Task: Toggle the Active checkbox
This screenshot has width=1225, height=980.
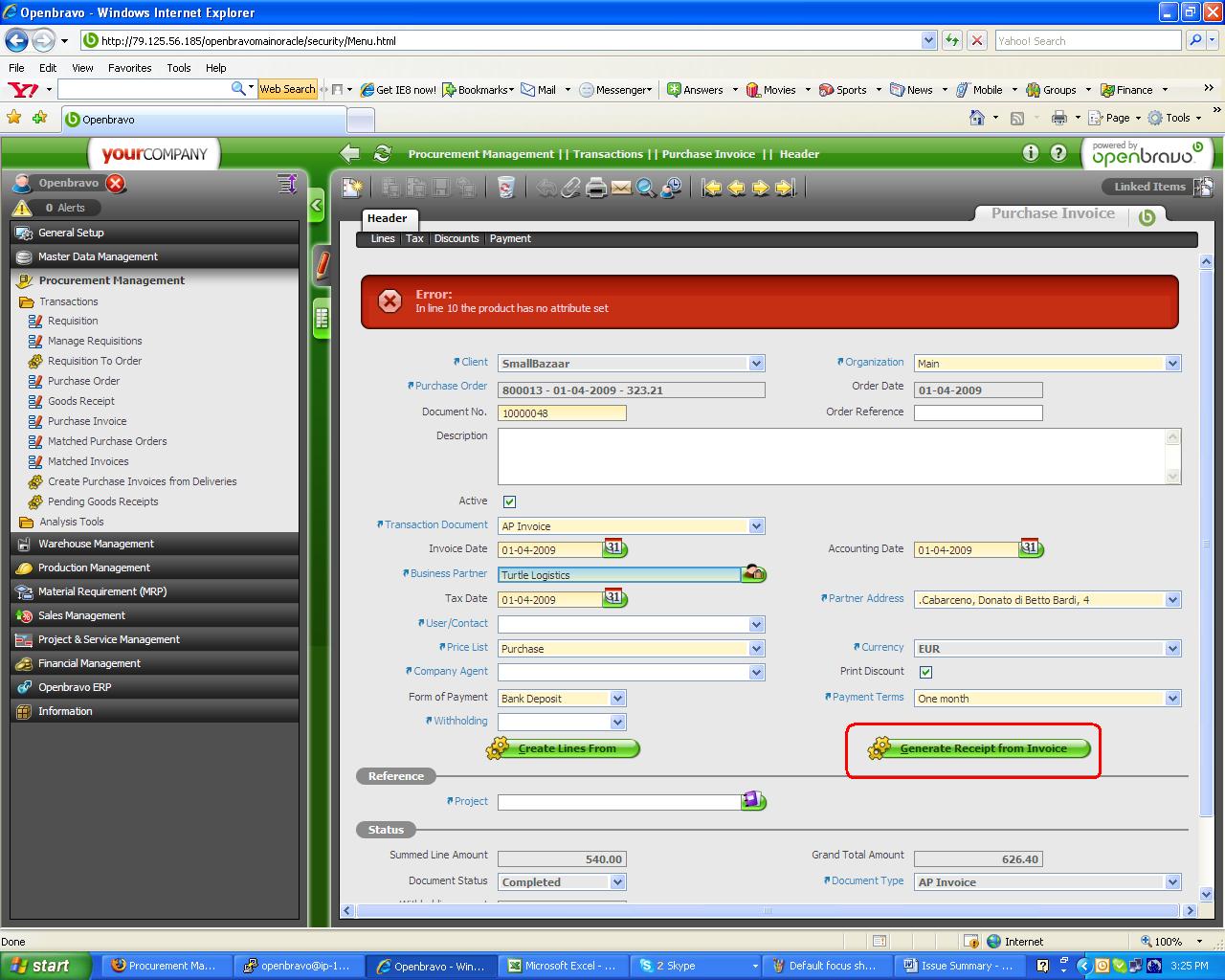Action: tap(509, 501)
